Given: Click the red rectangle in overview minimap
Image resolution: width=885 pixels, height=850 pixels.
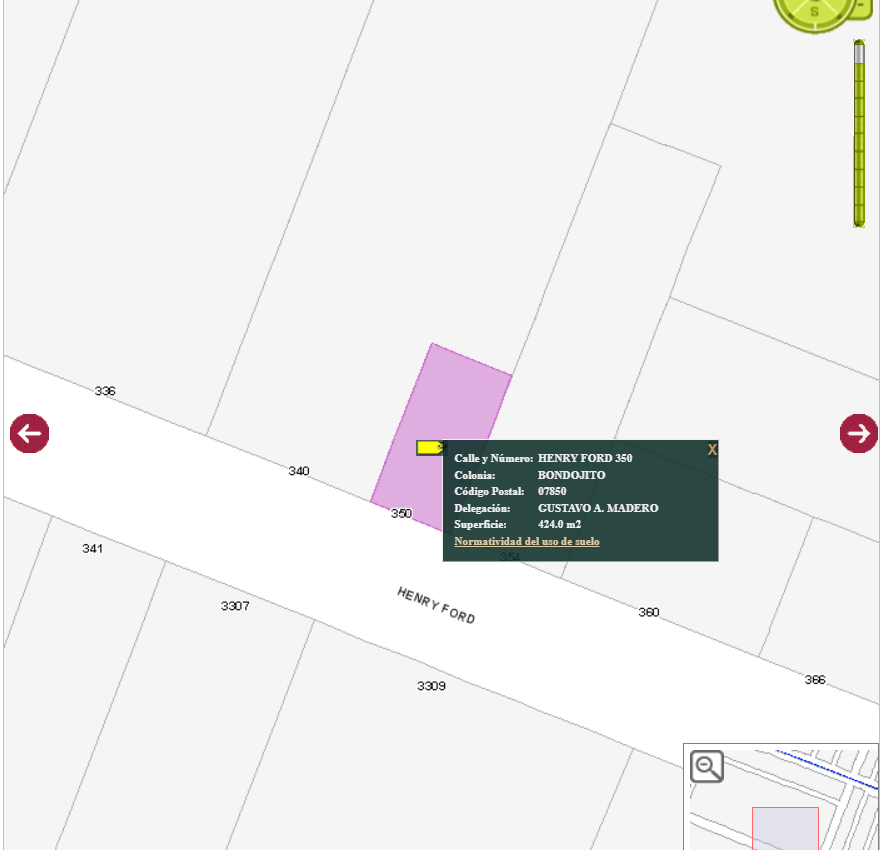Looking at the screenshot, I should (x=785, y=828).
